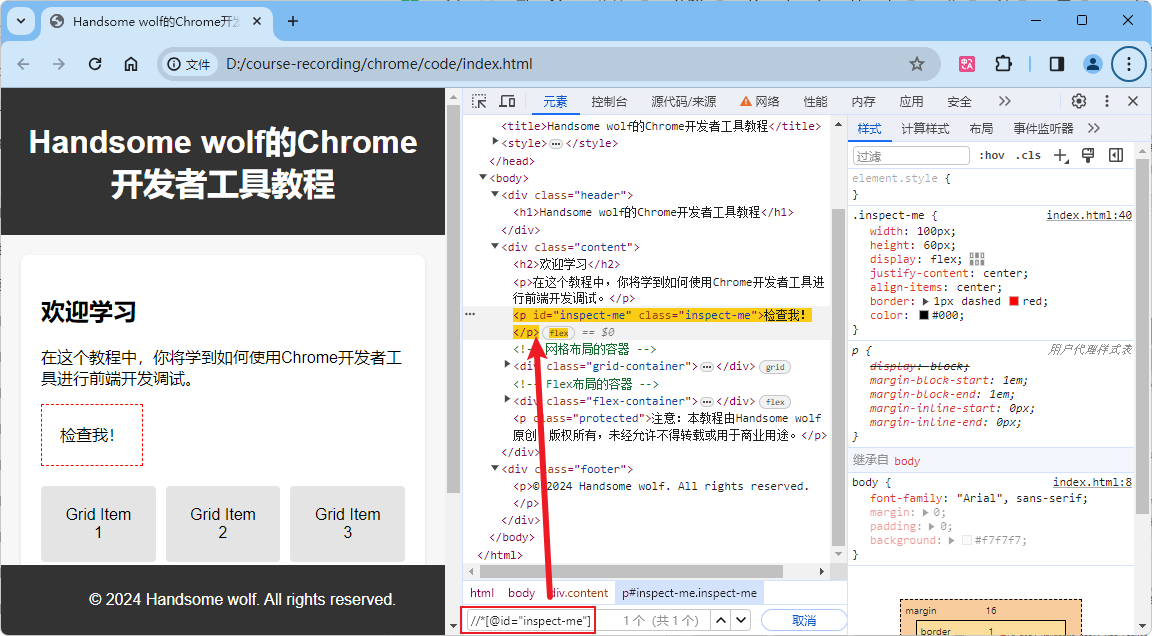Switch to the 控制台 tab

click(609, 102)
